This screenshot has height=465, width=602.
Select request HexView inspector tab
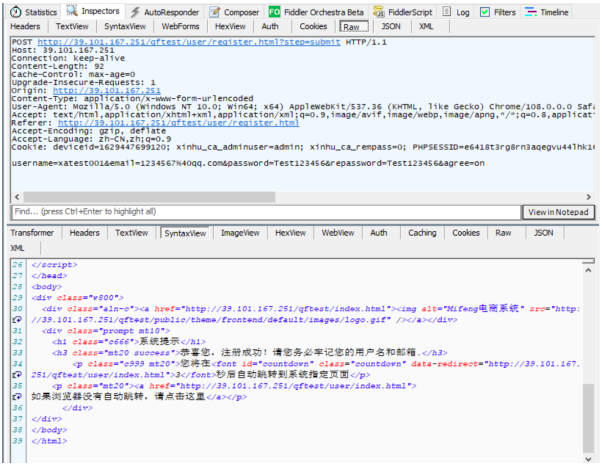click(230, 26)
